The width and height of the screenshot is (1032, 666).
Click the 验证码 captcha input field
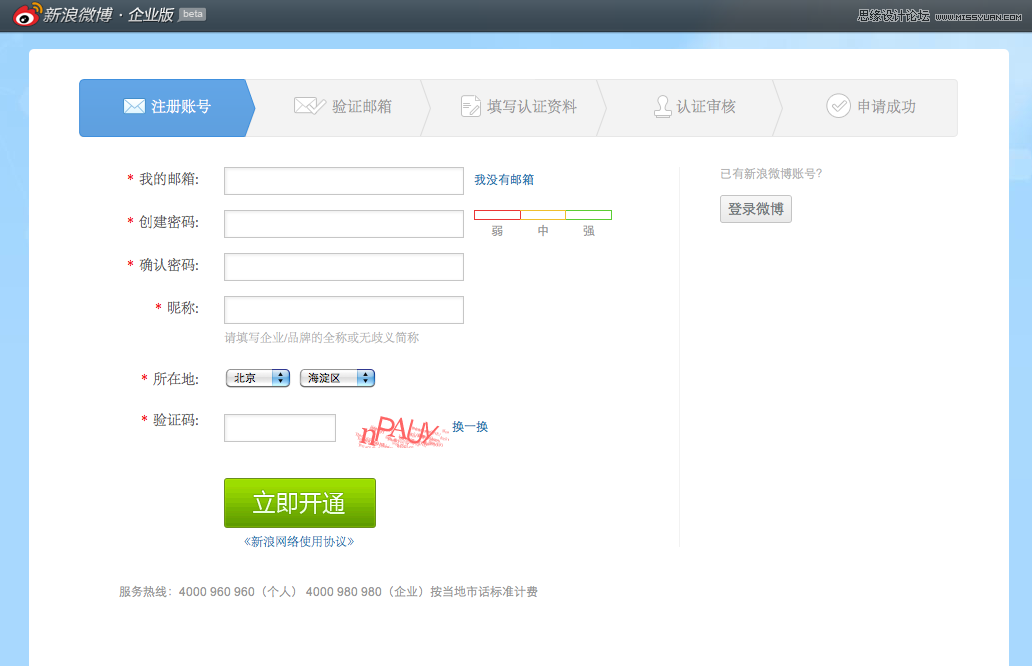[x=280, y=428]
